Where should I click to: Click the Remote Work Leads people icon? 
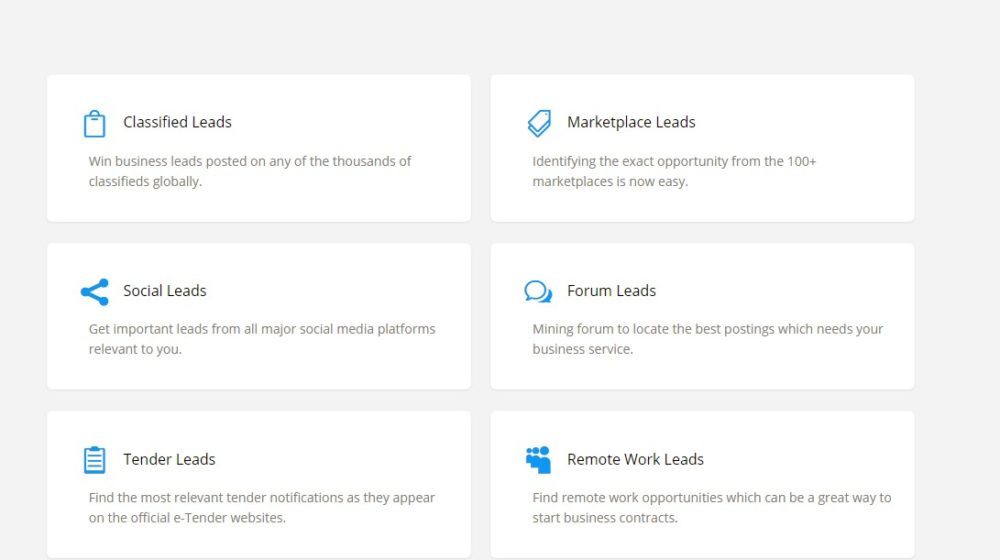tap(538, 460)
